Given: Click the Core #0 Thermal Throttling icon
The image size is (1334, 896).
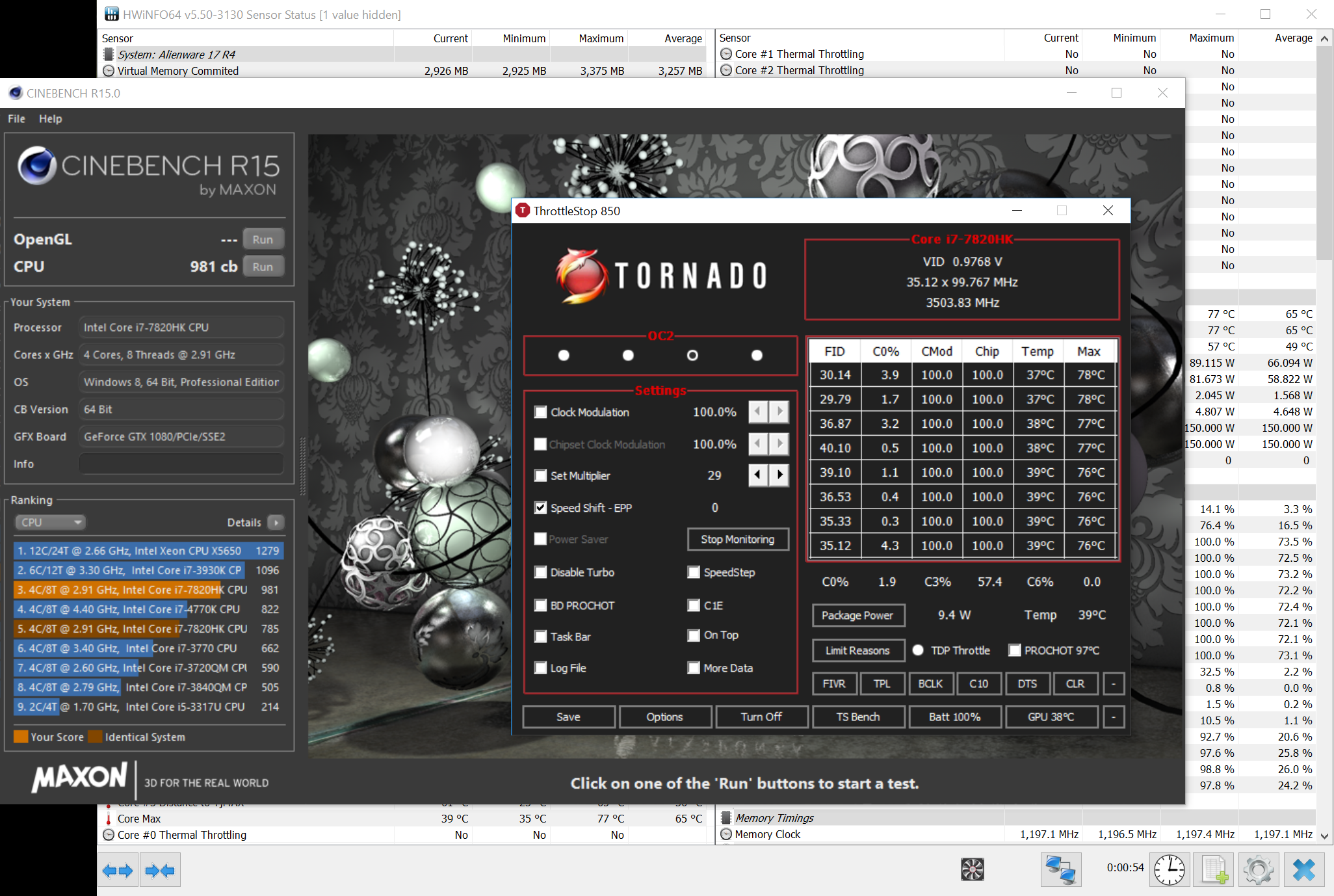Looking at the screenshot, I should pos(109,835).
